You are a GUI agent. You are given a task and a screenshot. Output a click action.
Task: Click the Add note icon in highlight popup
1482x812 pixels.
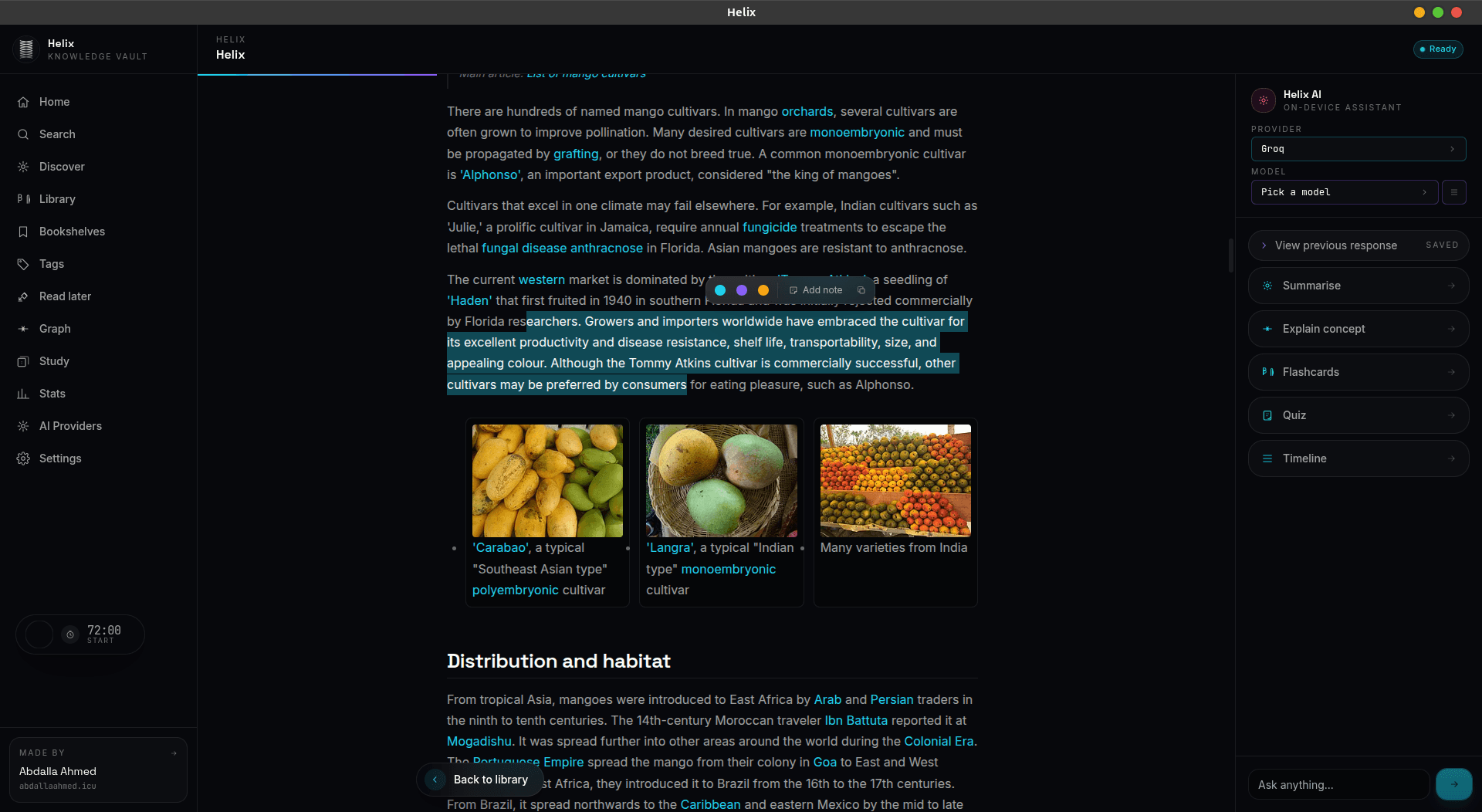click(793, 290)
